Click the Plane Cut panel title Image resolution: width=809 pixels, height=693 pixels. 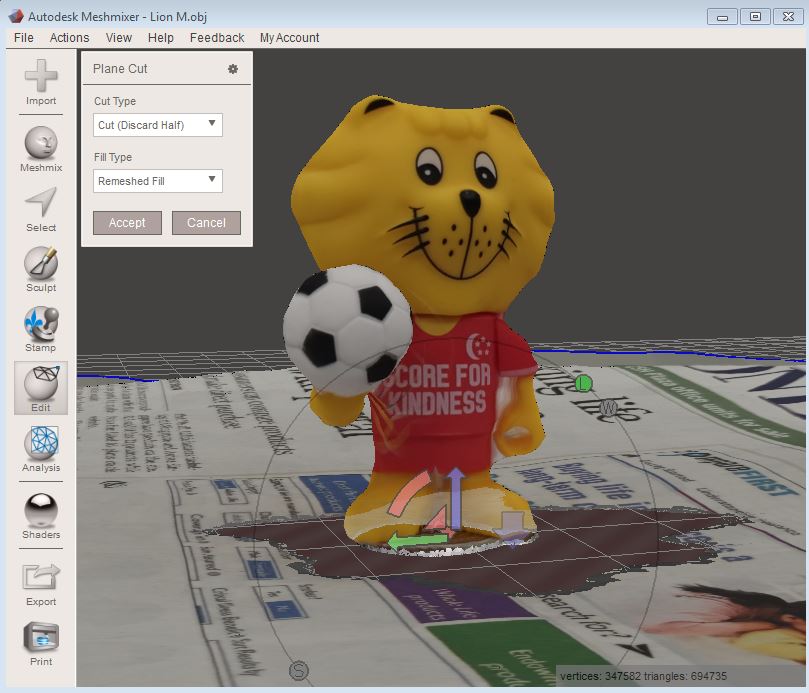pyautogui.click(x=120, y=69)
